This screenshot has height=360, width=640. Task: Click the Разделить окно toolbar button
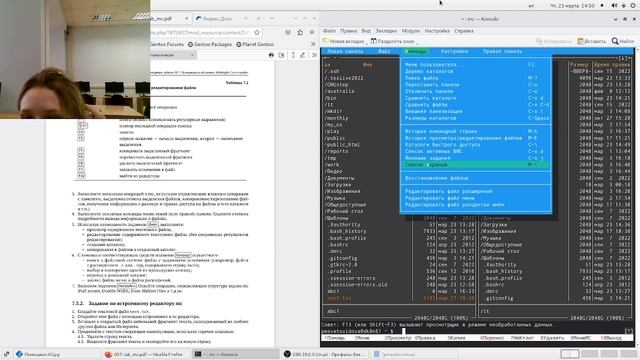pyautogui.click(x=393, y=41)
